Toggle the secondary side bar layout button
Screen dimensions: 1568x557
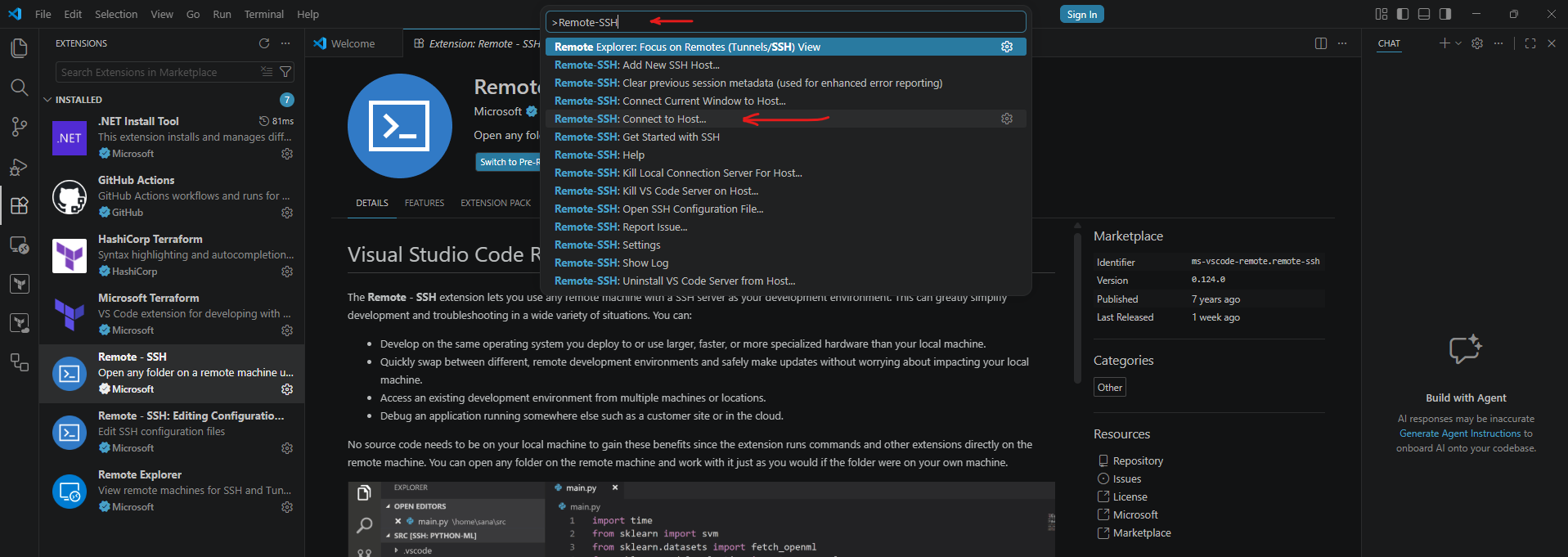click(x=1445, y=14)
